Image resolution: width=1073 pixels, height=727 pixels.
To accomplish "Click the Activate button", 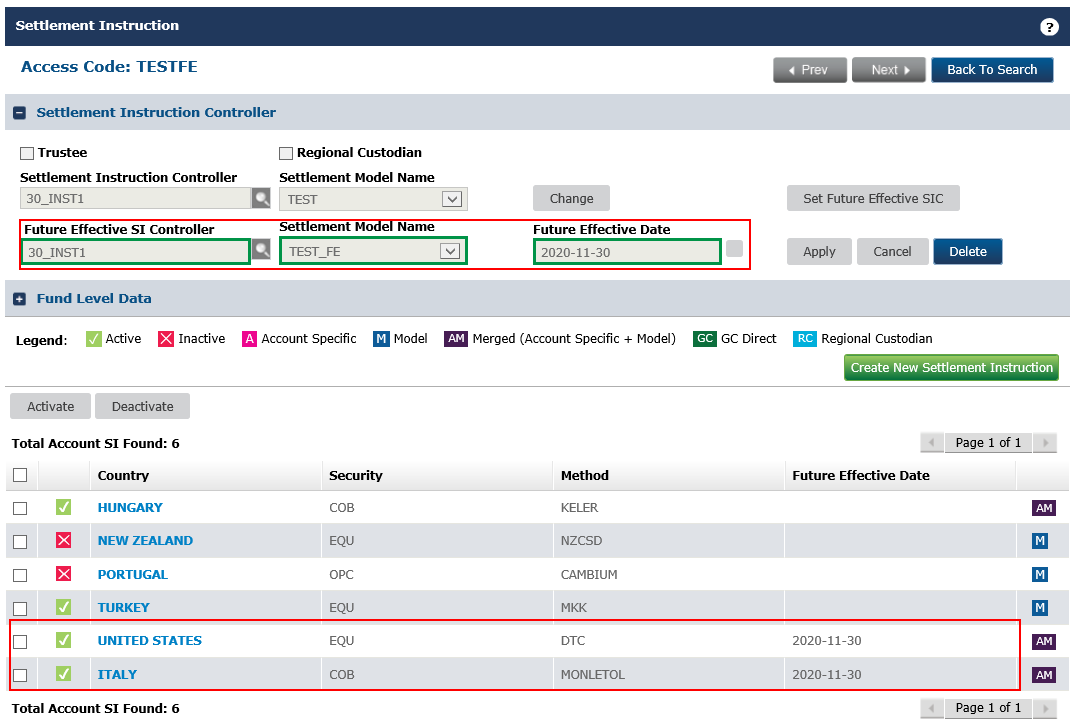I will click(51, 406).
